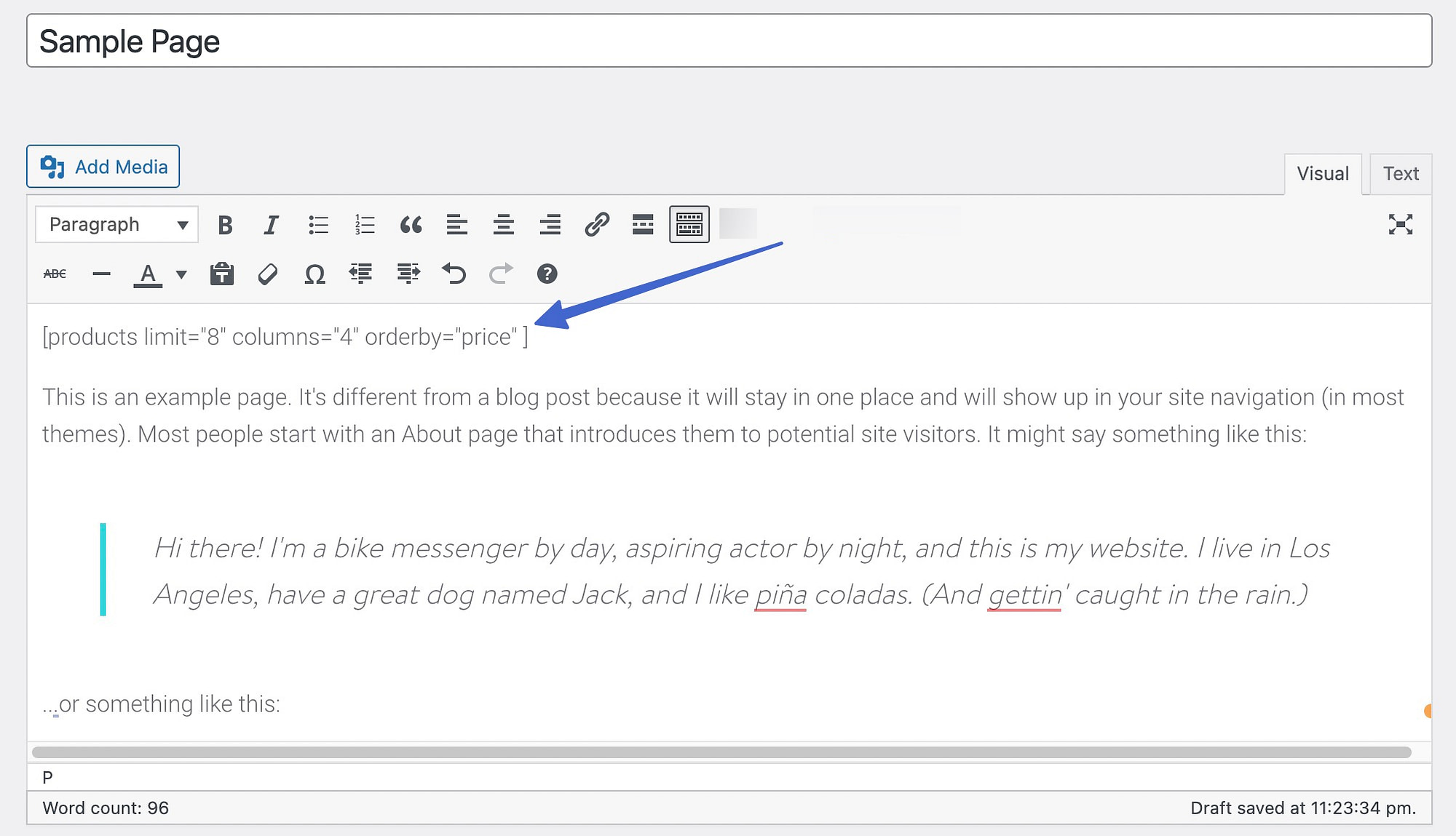The height and width of the screenshot is (836, 1456).
Task: Select the Visual tab
Action: click(x=1323, y=173)
